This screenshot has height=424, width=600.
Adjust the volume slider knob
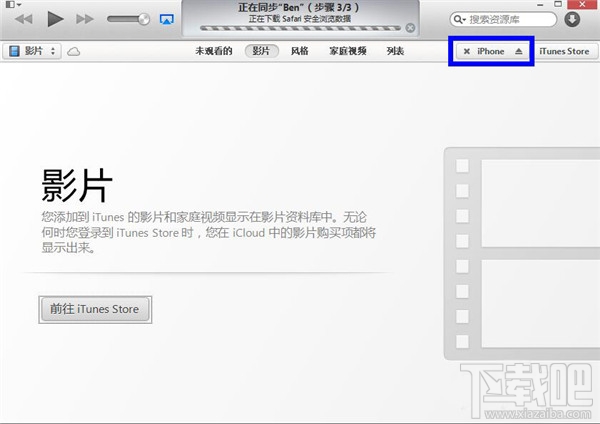pos(144,19)
